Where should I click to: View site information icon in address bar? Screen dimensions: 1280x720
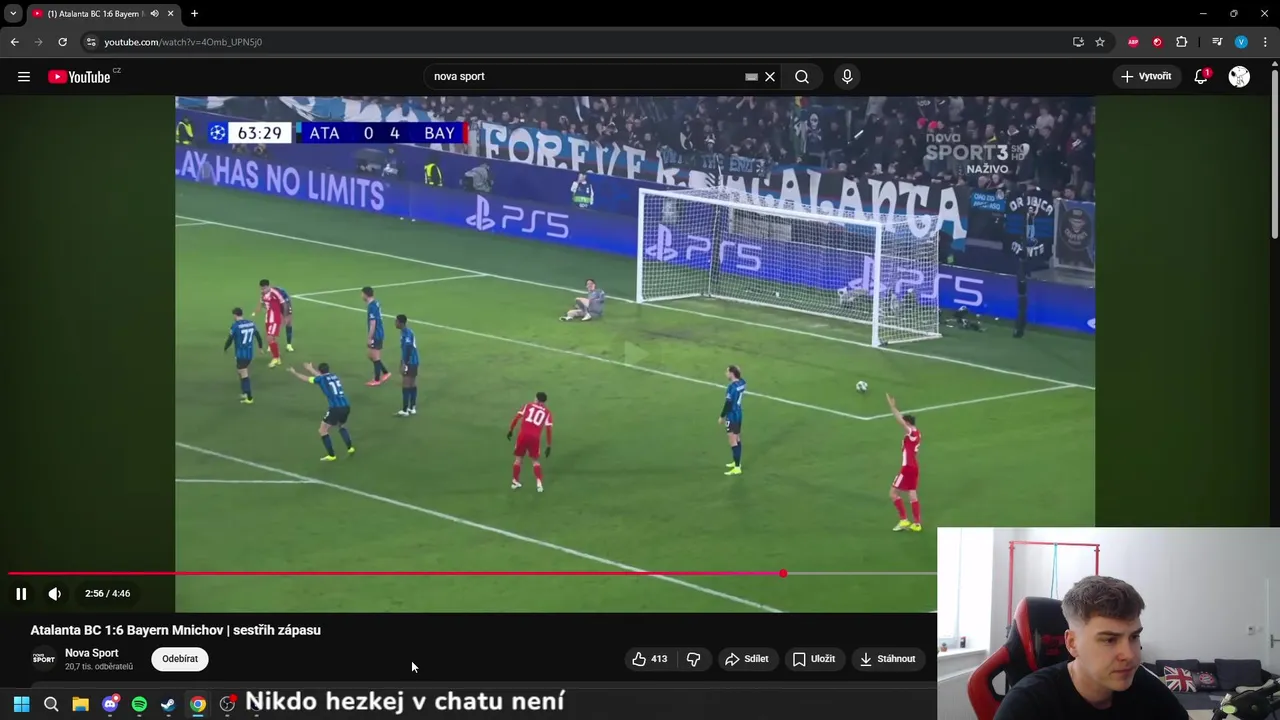tap(90, 42)
